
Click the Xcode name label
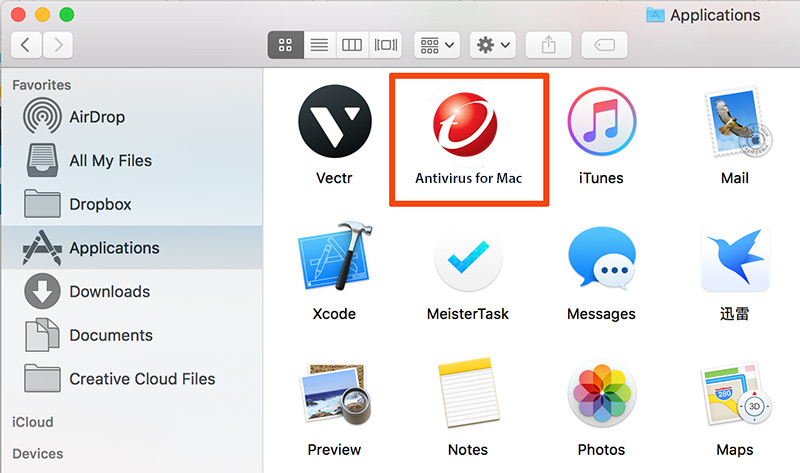pyautogui.click(x=334, y=314)
